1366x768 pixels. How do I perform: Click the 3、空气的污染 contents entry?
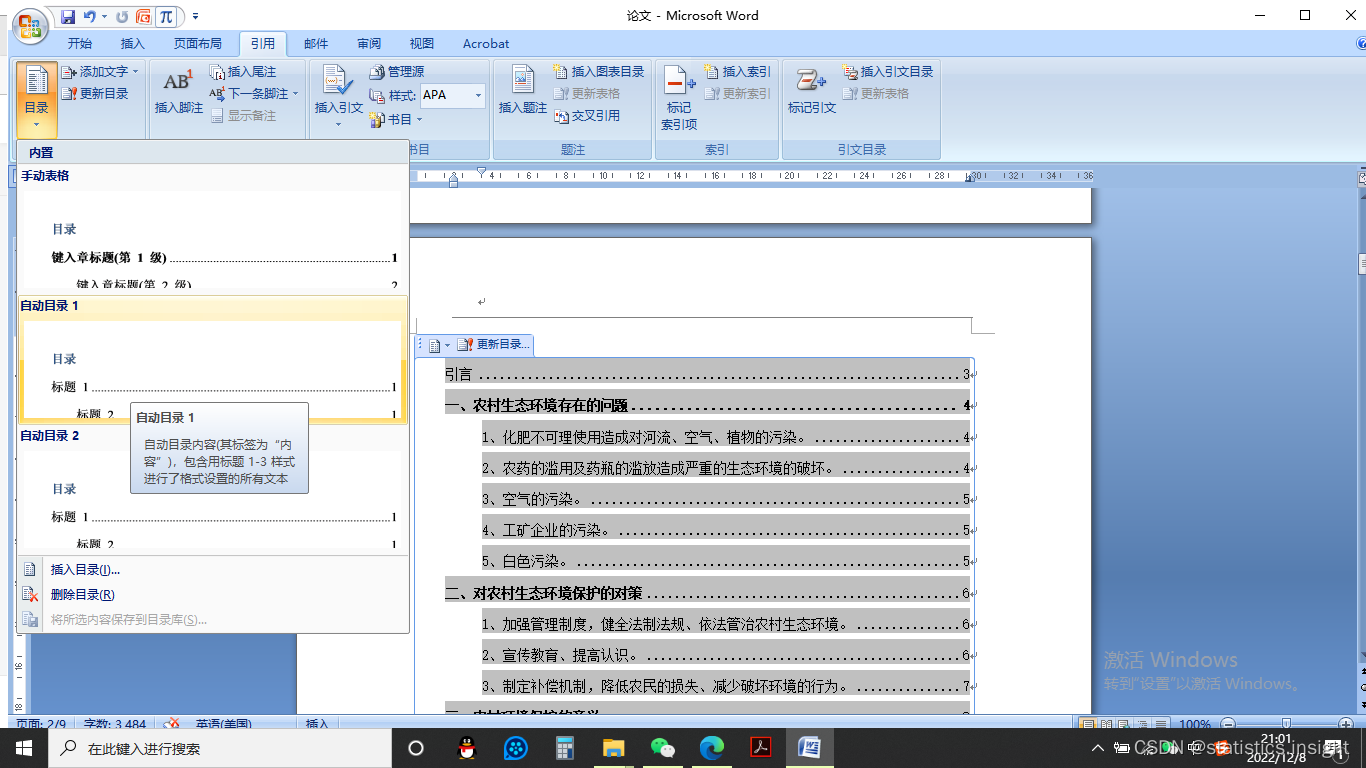726,499
